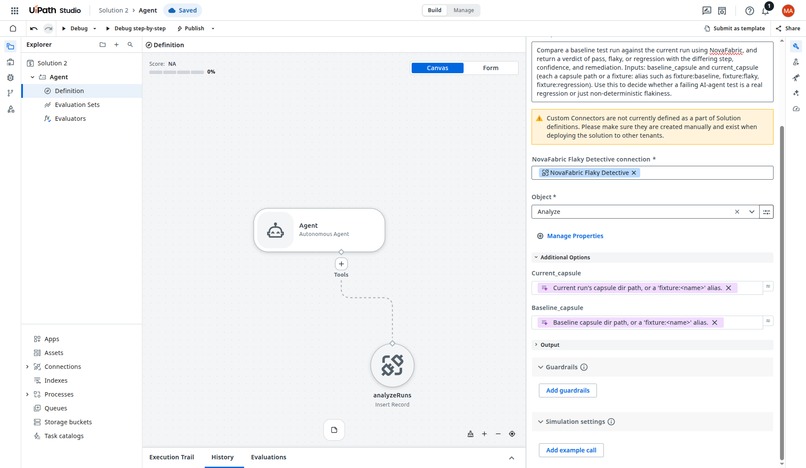Go to the Home icon

click(x=13, y=28)
